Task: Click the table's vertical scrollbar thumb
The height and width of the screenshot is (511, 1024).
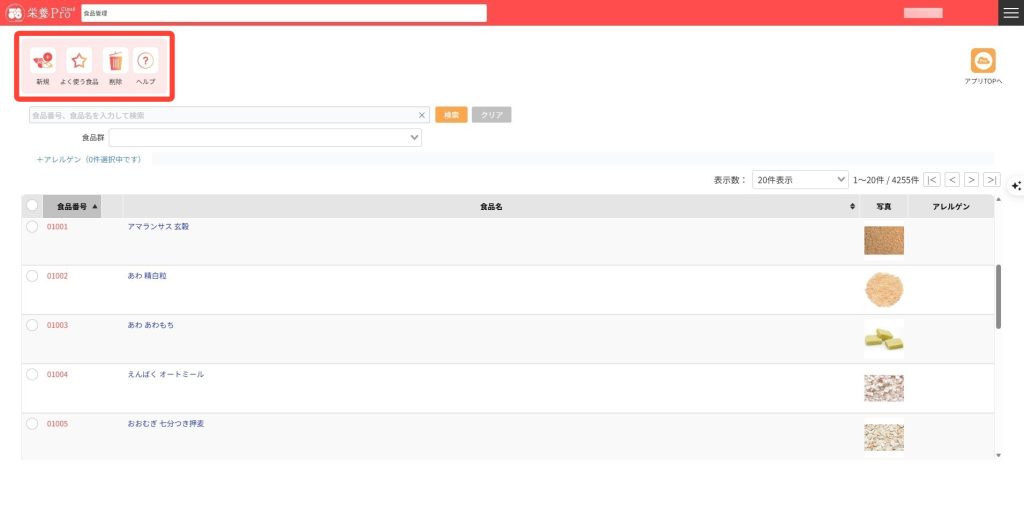Action: tap(998, 296)
